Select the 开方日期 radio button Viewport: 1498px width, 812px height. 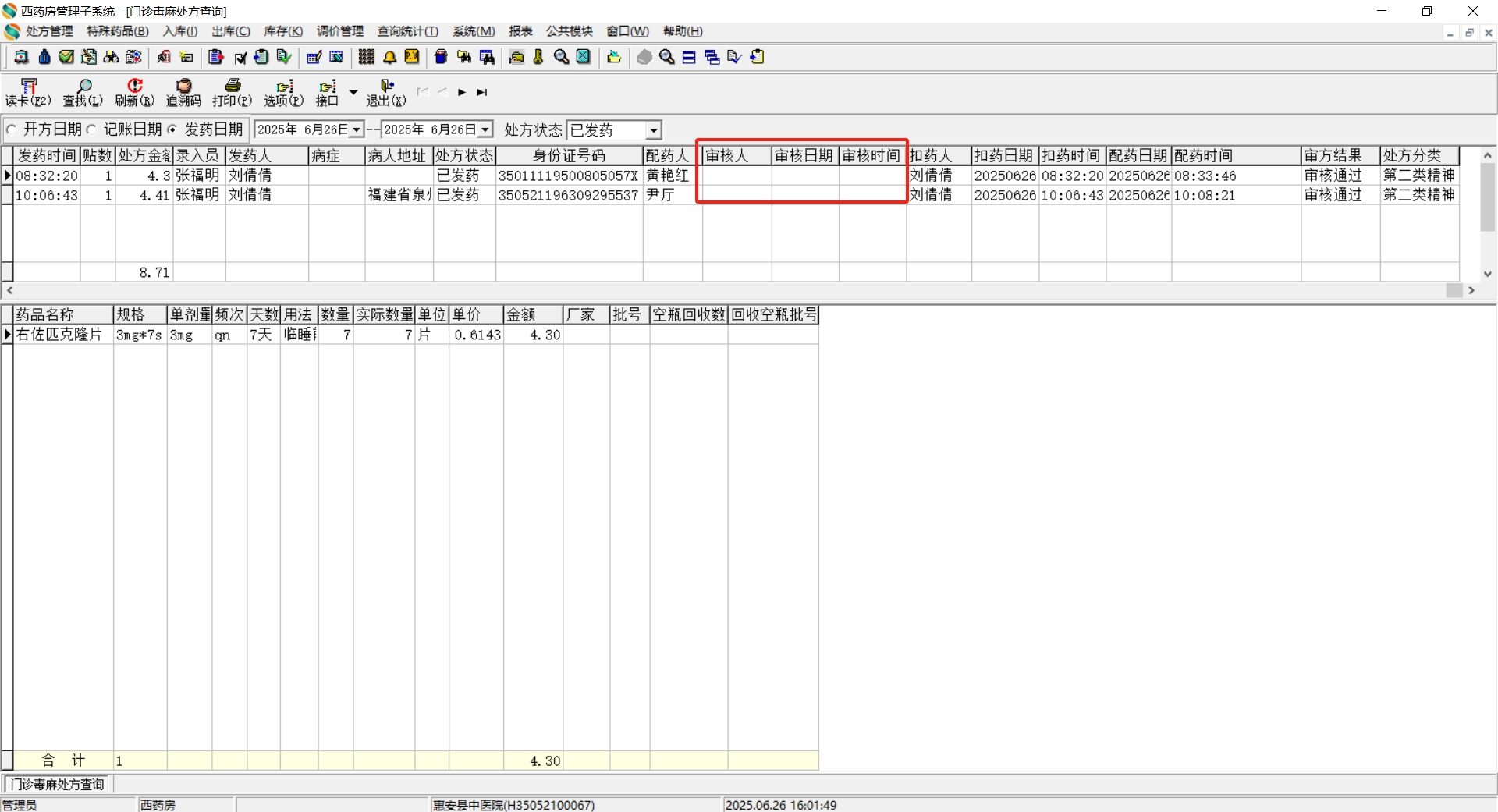(x=12, y=129)
